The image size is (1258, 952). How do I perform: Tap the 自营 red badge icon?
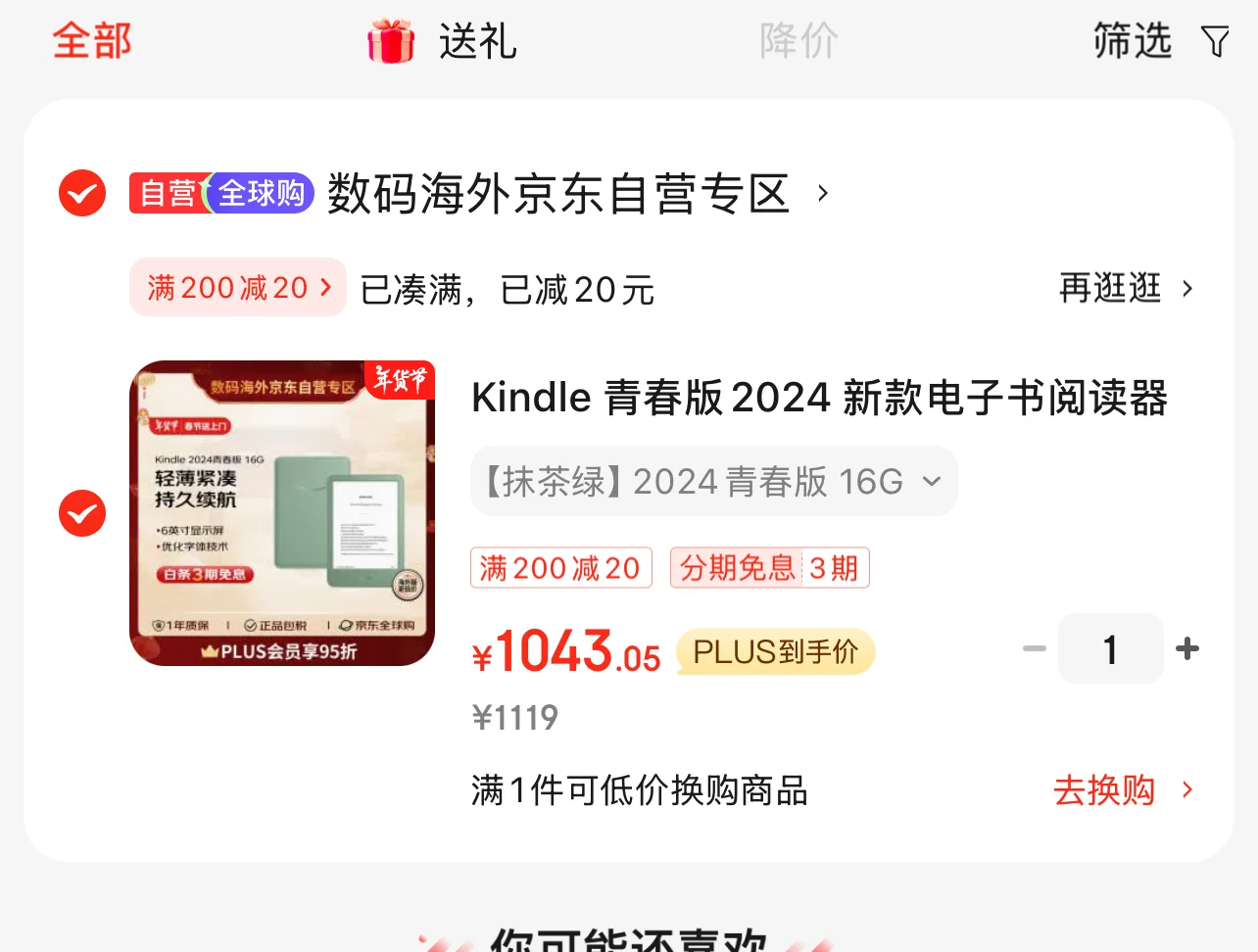coord(168,193)
